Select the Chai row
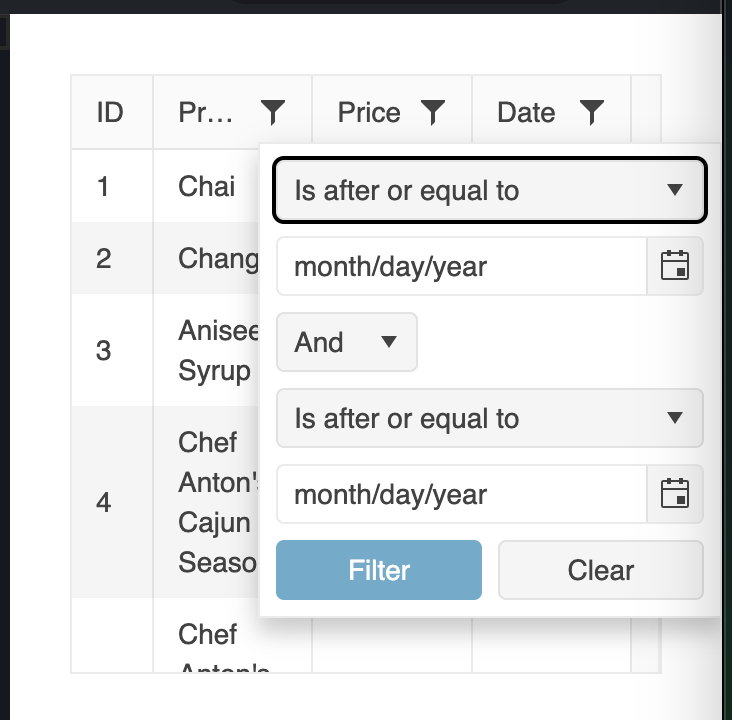 [x=207, y=186]
